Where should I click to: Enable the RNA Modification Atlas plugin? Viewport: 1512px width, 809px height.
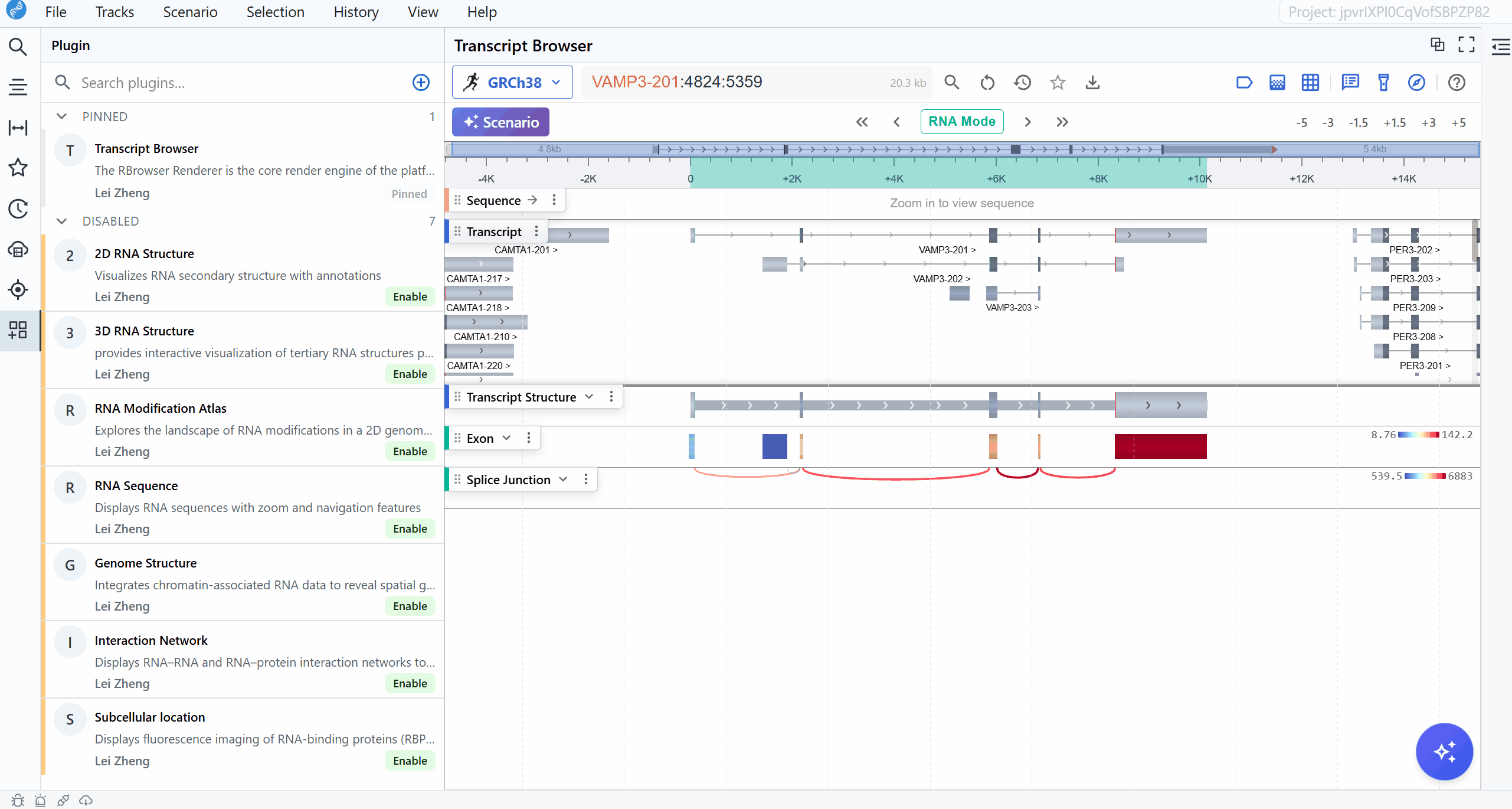tap(410, 451)
